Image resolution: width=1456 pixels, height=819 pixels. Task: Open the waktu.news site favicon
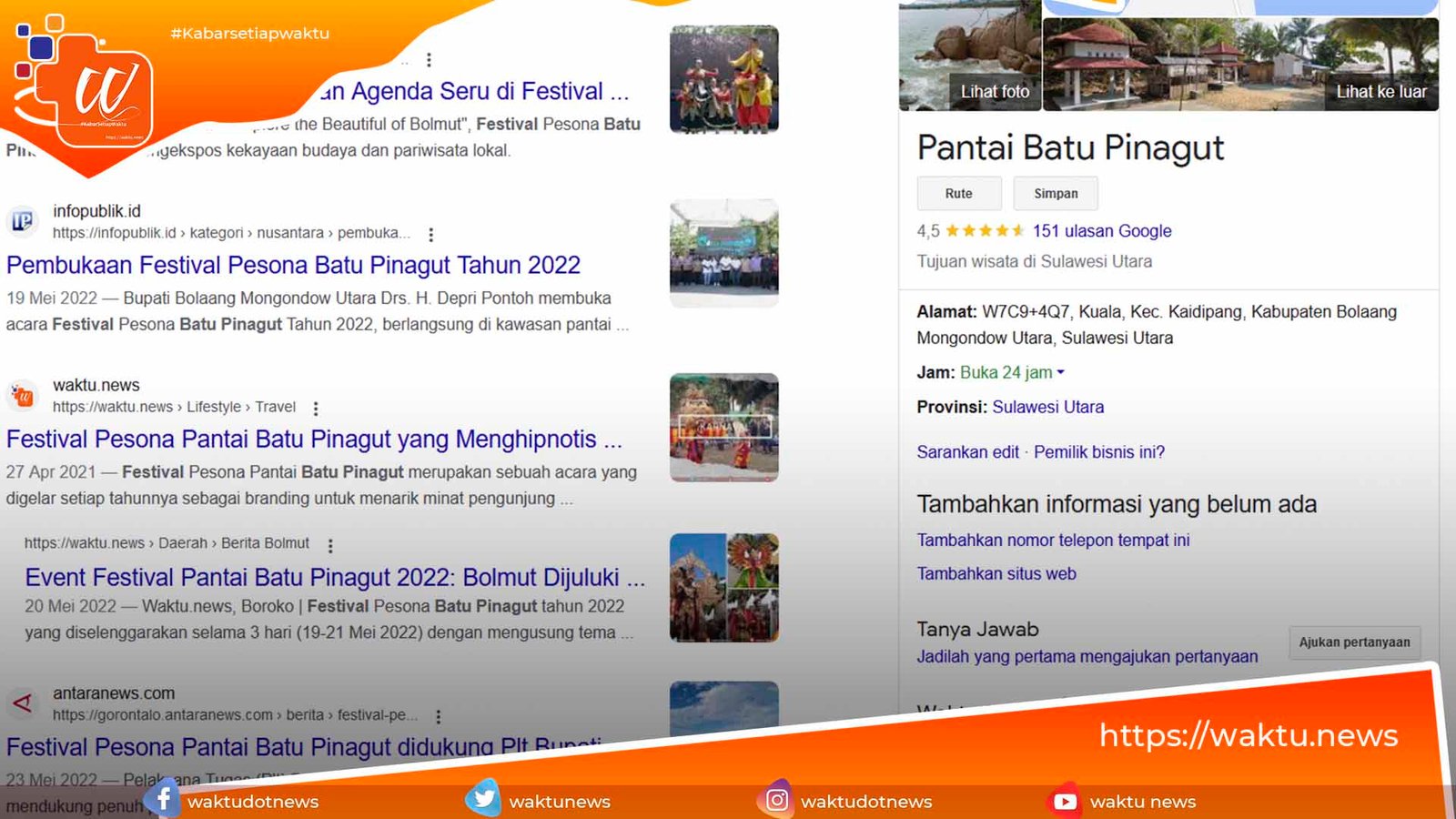pyautogui.click(x=22, y=396)
